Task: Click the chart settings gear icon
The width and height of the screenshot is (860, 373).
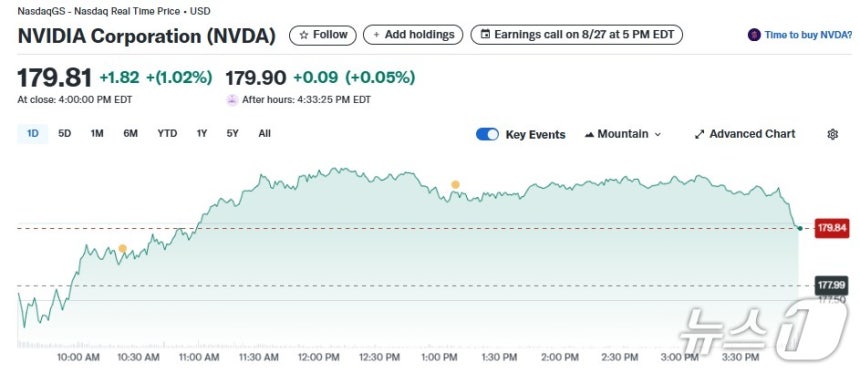Action: tap(833, 134)
